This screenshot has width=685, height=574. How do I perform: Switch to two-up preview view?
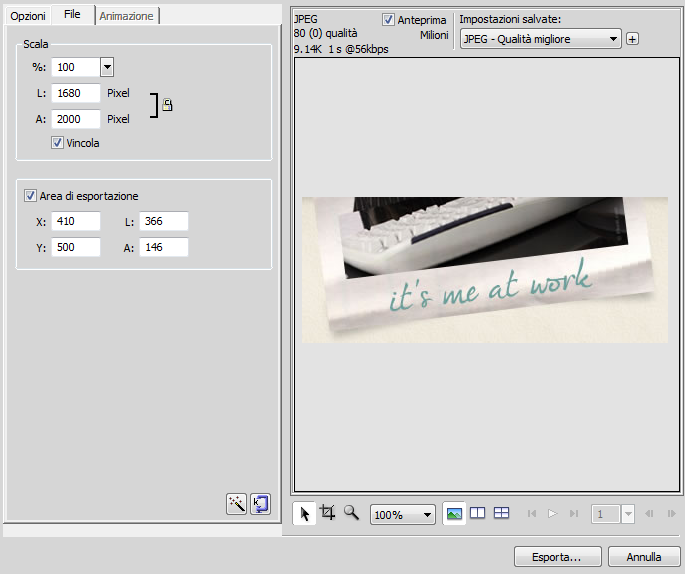(477, 513)
